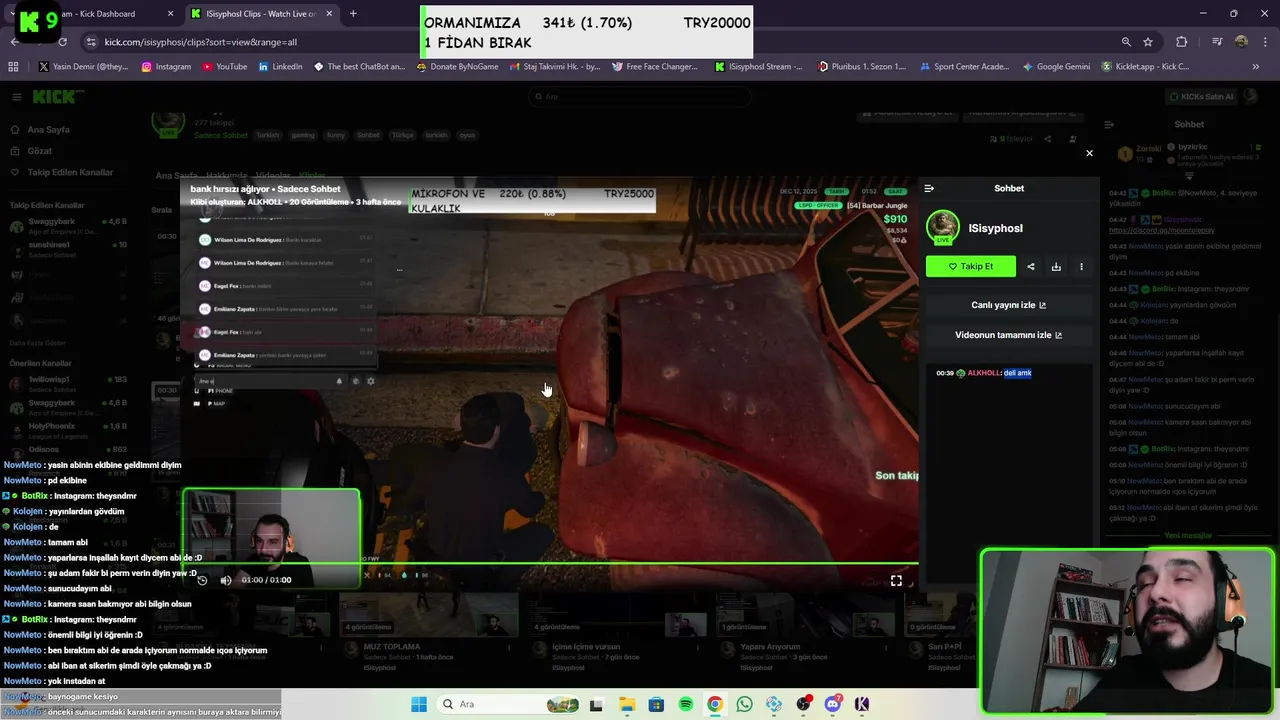Reload the current page
Viewport: 1280px width, 720px height.
(x=63, y=42)
